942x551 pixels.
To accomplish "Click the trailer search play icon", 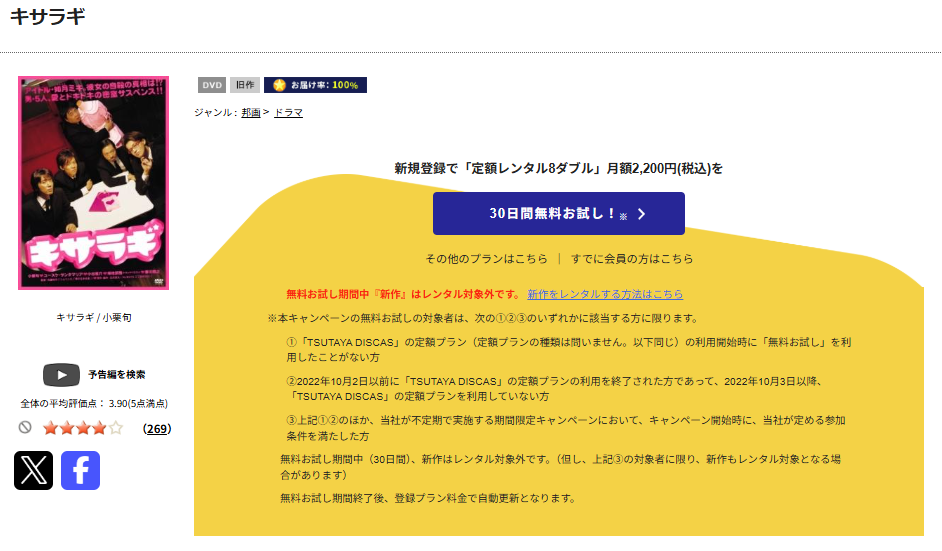I will point(61,375).
